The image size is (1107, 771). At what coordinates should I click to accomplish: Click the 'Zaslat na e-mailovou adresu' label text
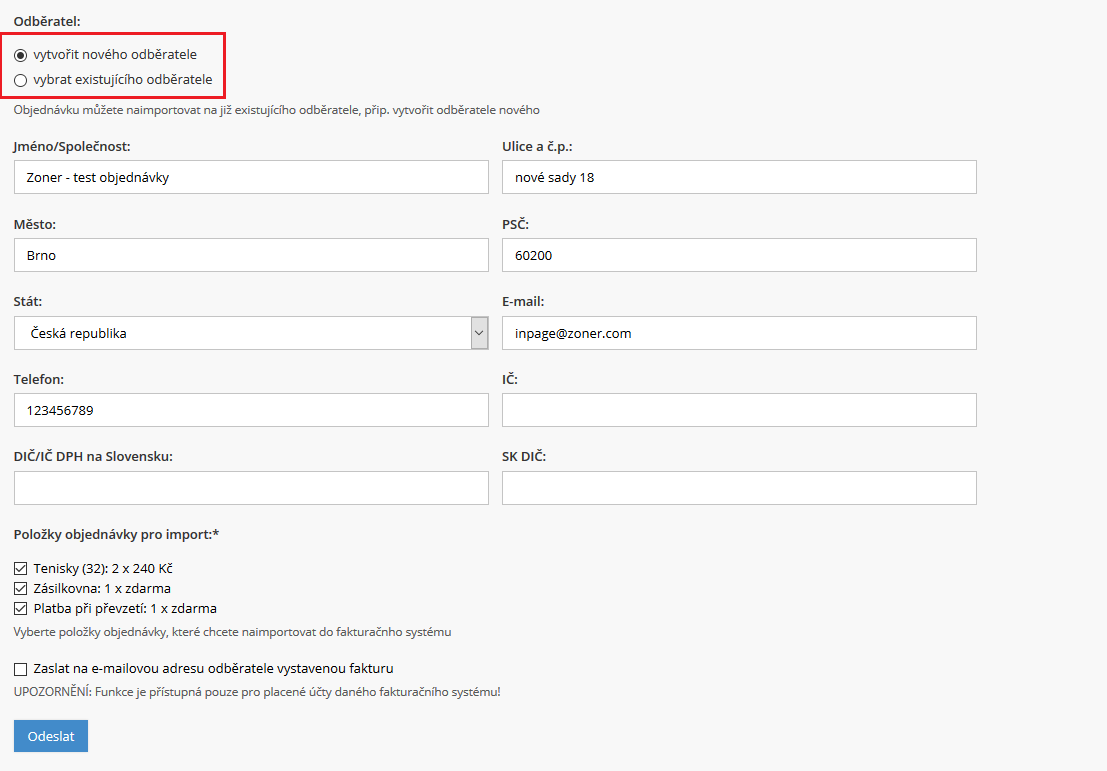213,669
